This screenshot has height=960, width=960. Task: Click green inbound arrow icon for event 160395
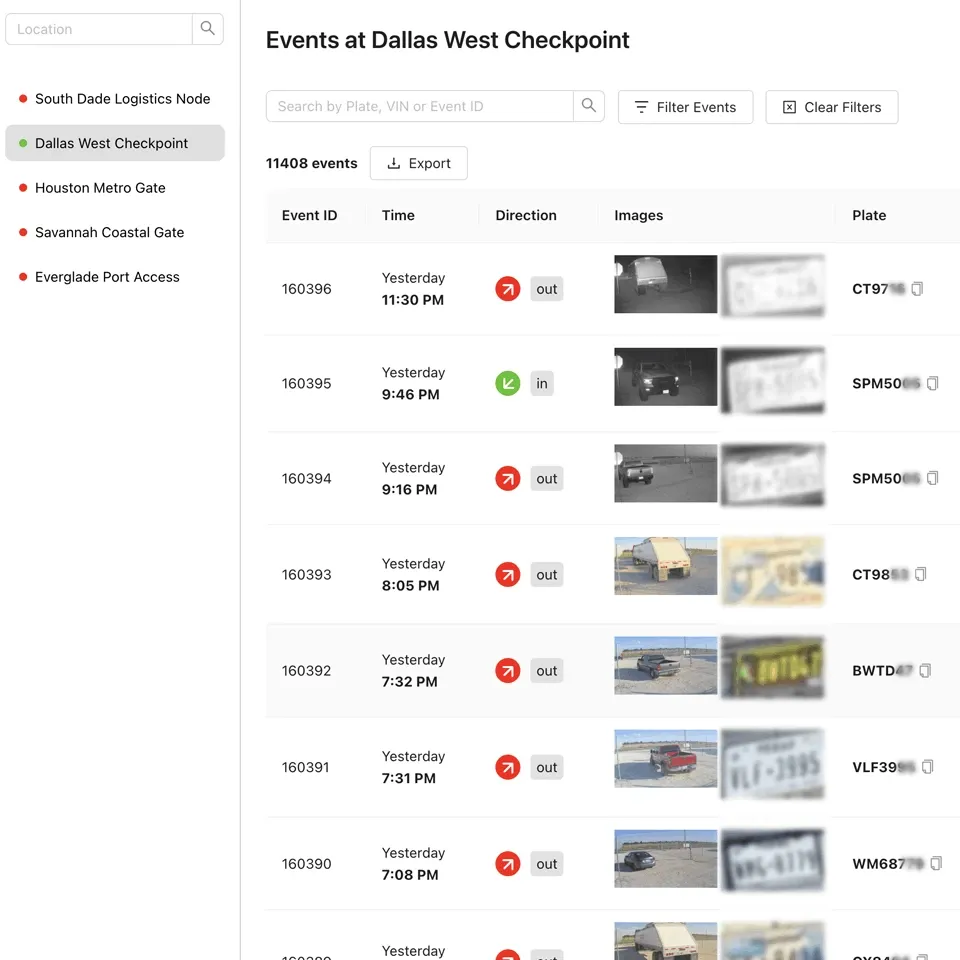508,383
